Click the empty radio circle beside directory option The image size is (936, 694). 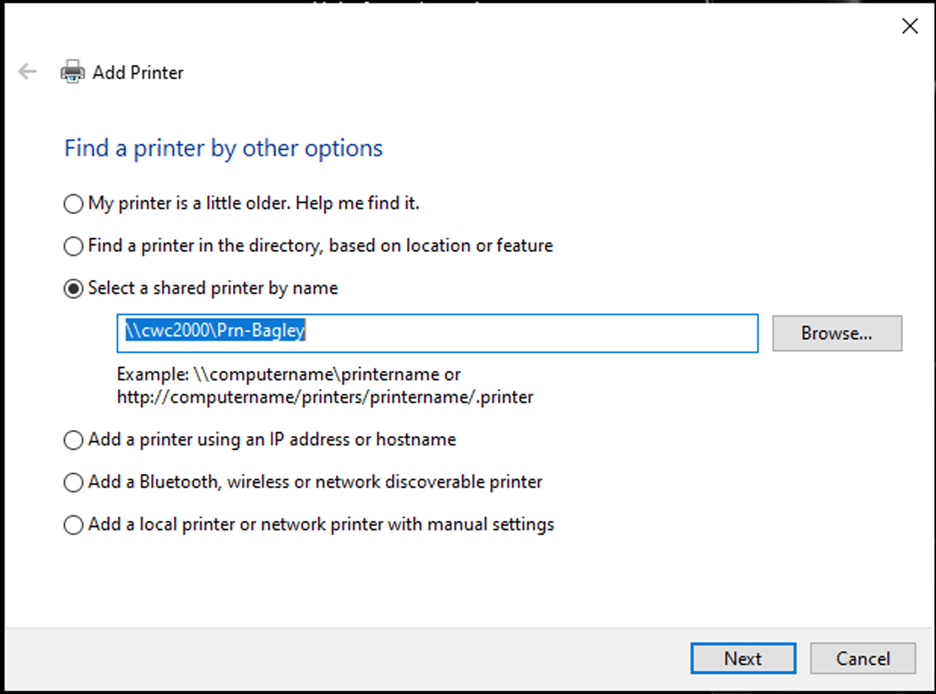(x=73, y=246)
